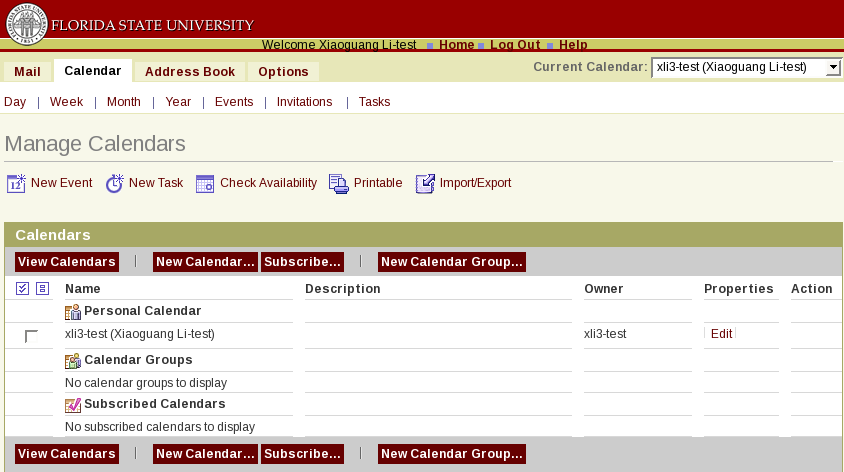Open the Current Calendar dropdown

tap(746, 67)
